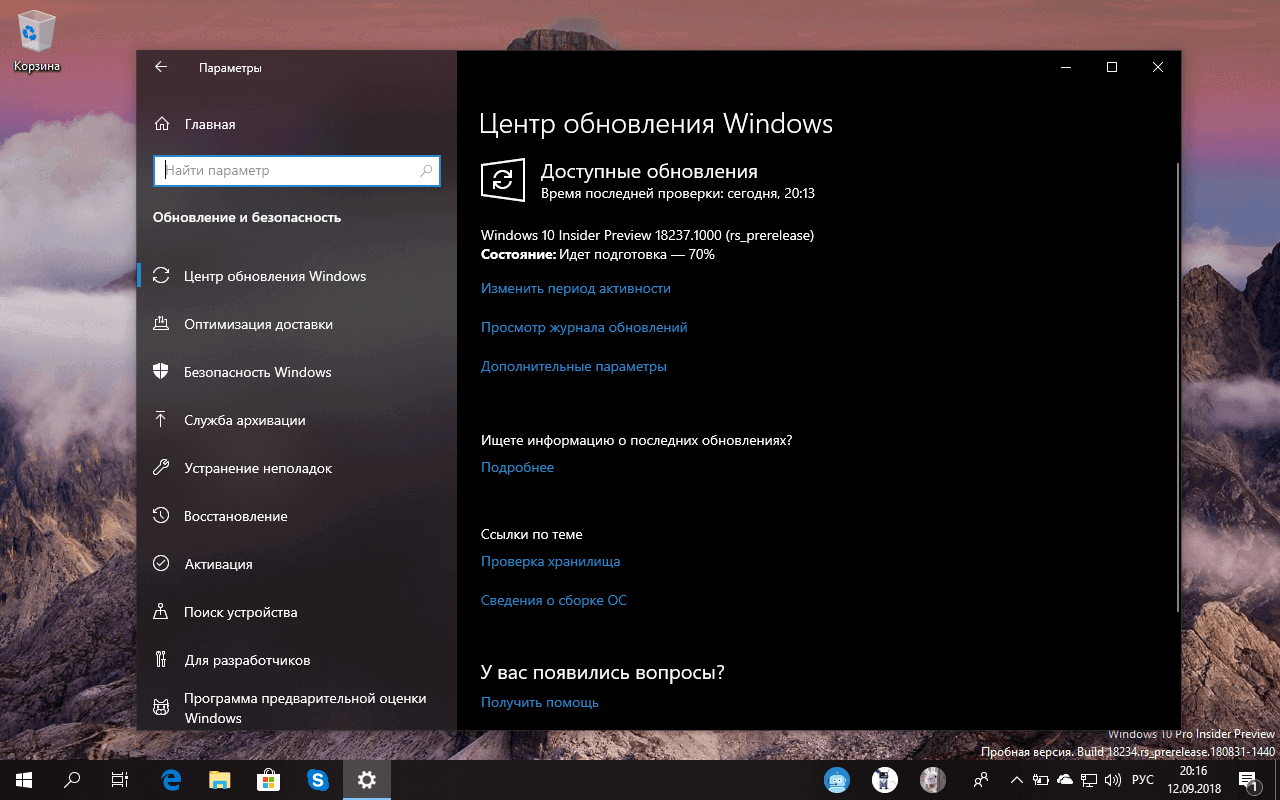
Task: Open the Активация page
Action: click(x=222, y=563)
